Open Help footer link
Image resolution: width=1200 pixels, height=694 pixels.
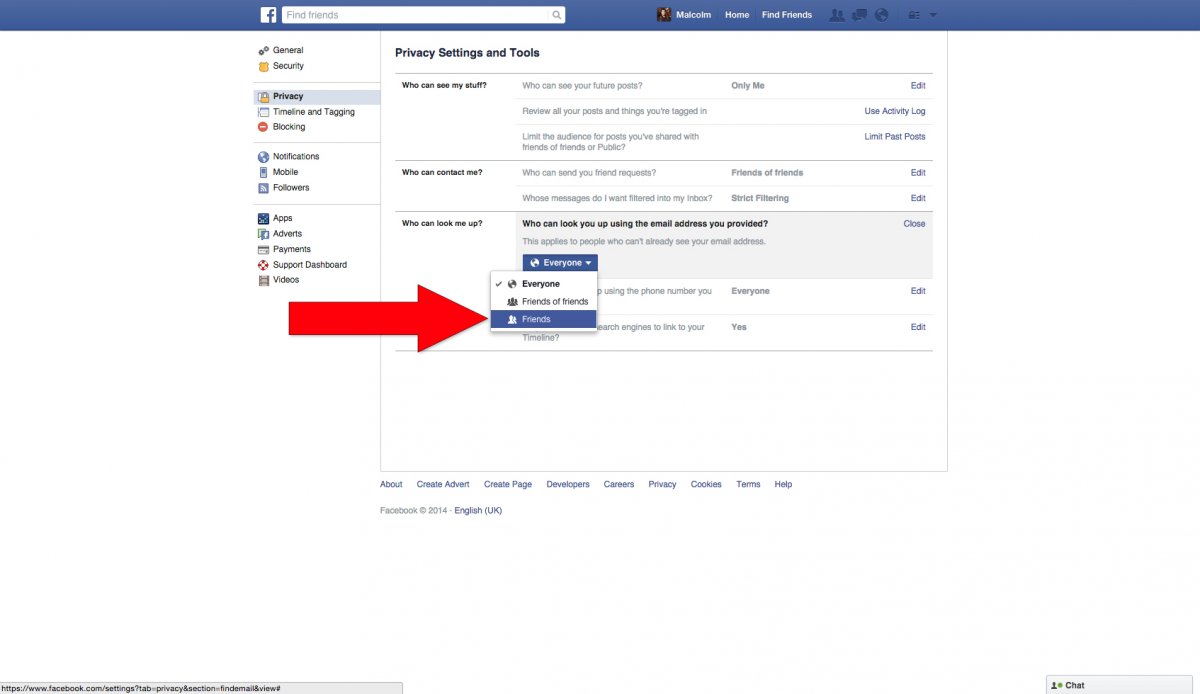coord(783,484)
